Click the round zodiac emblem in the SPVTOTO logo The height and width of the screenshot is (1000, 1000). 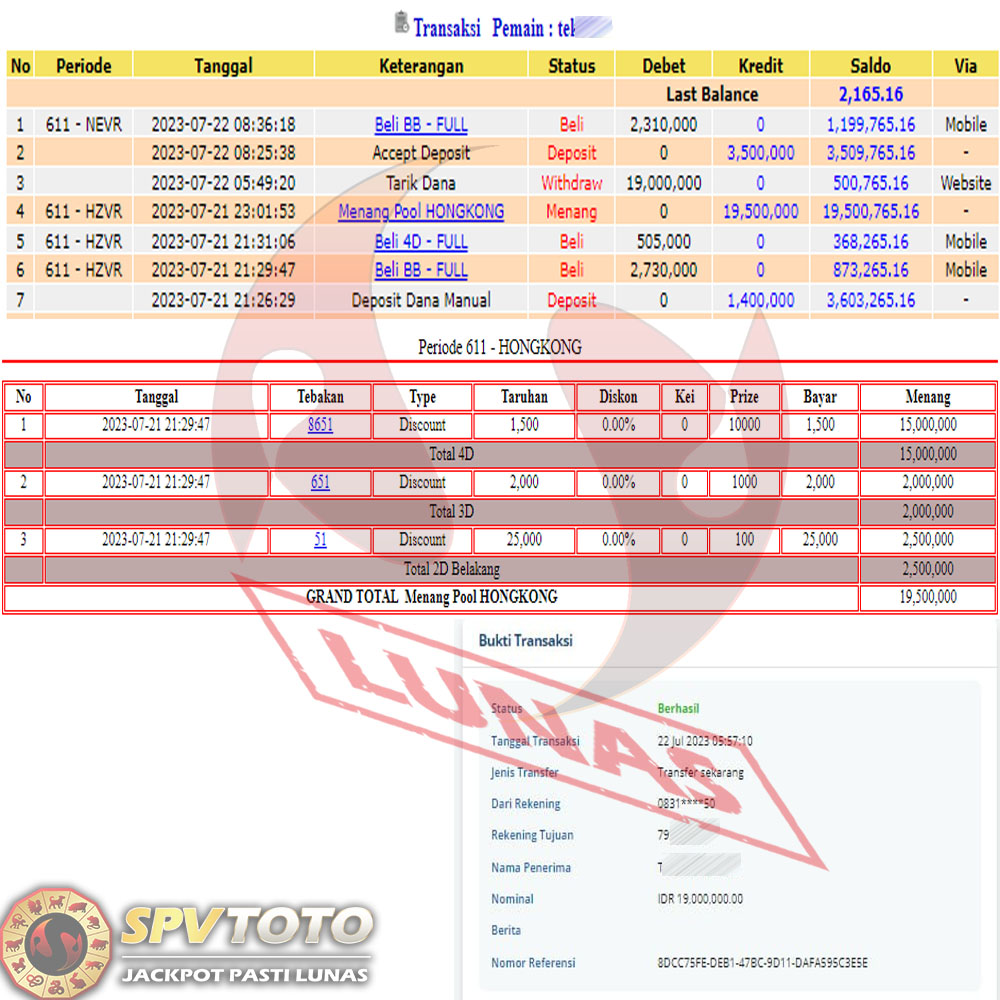[55, 940]
